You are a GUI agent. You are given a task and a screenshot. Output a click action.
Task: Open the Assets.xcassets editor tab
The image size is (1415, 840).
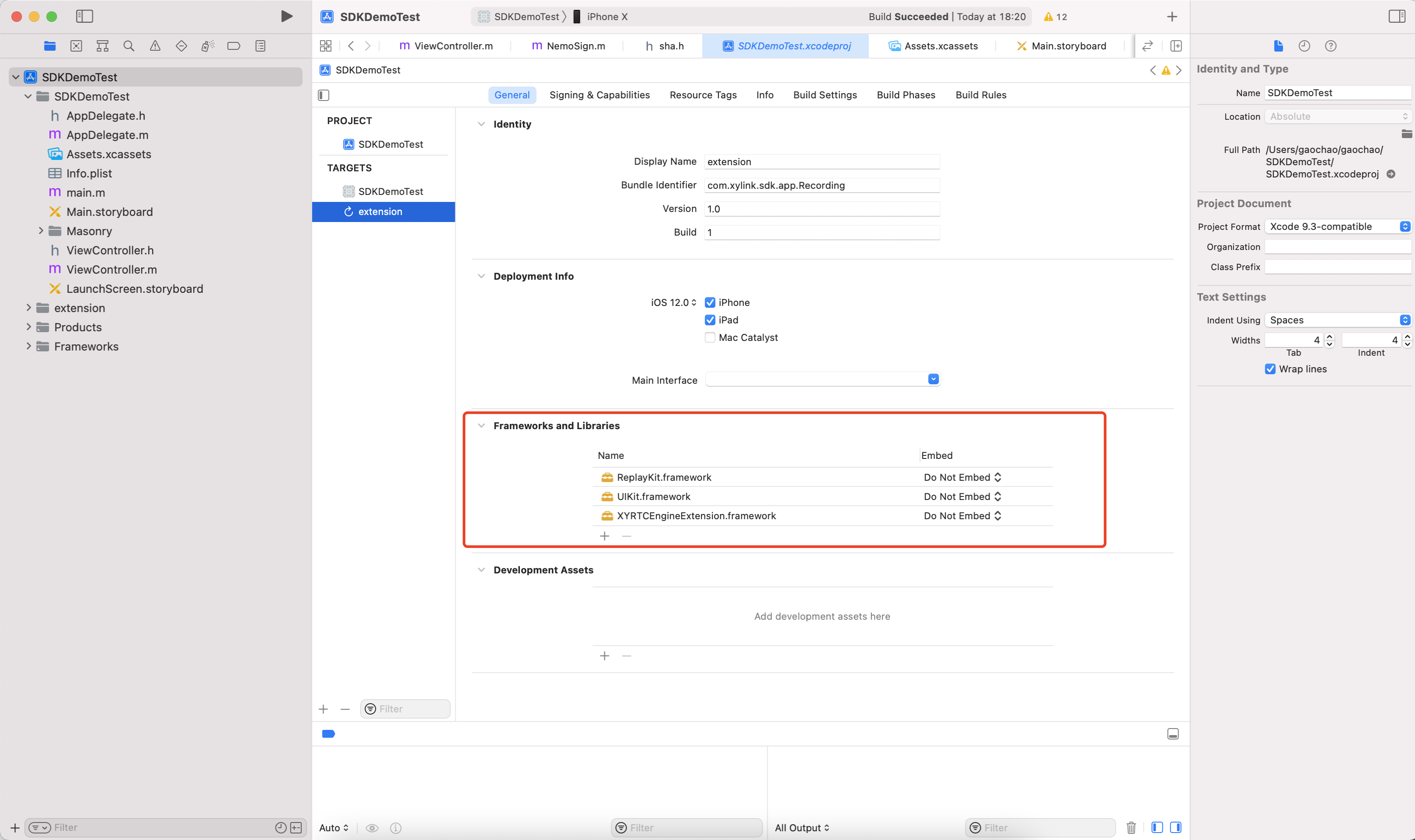point(933,46)
